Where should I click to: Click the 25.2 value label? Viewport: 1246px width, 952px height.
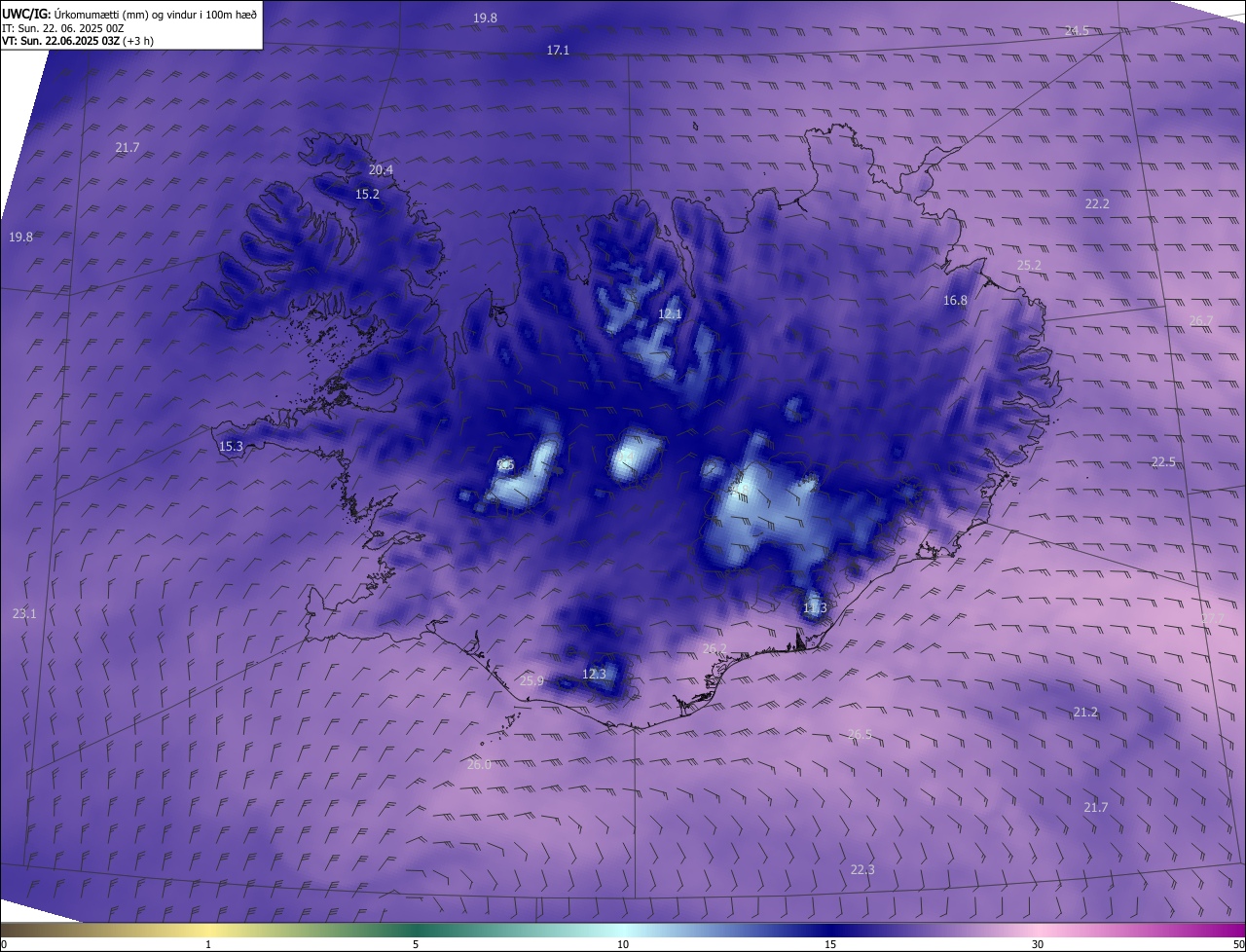(x=1029, y=266)
